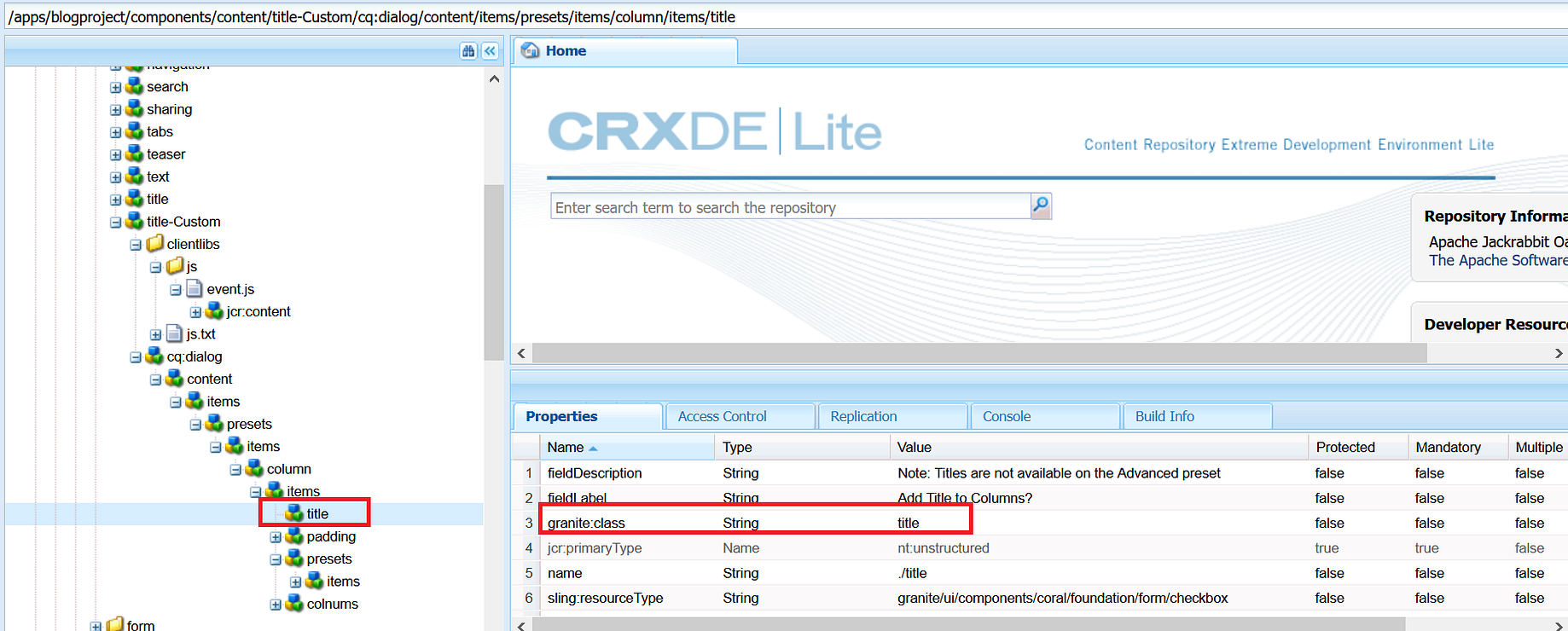Click the binoculars search icon in tree panel
Image resolution: width=1568 pixels, height=631 pixels.
point(468,51)
